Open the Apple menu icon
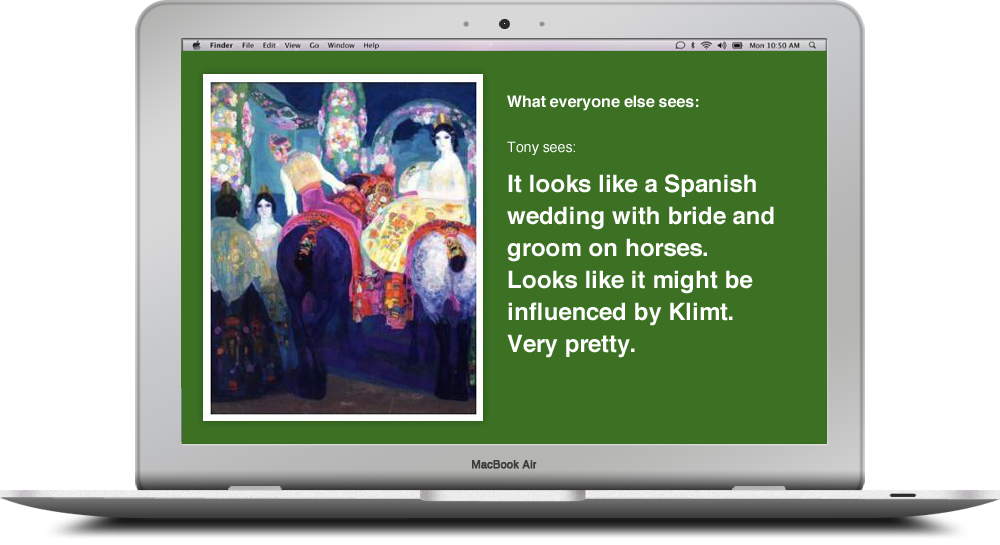1000x545 pixels. point(196,45)
